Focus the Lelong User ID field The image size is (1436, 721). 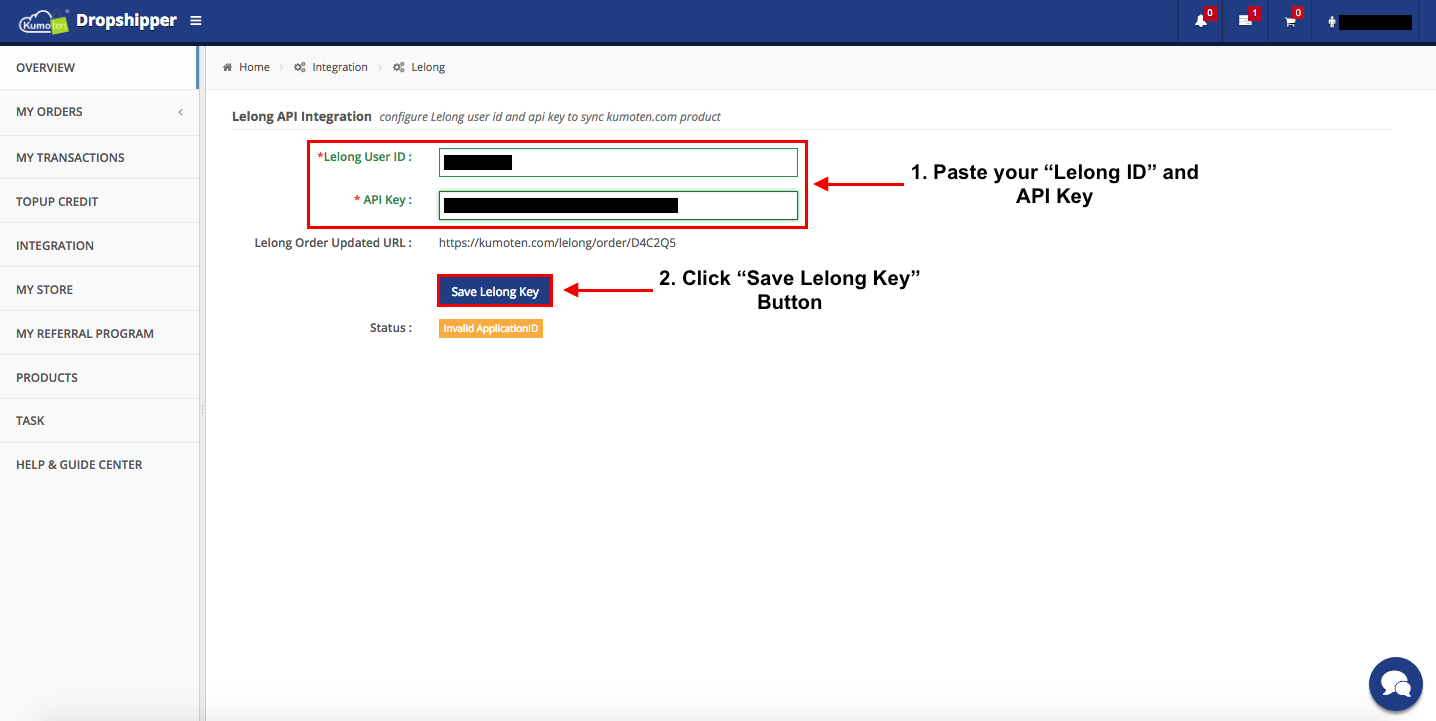point(618,162)
